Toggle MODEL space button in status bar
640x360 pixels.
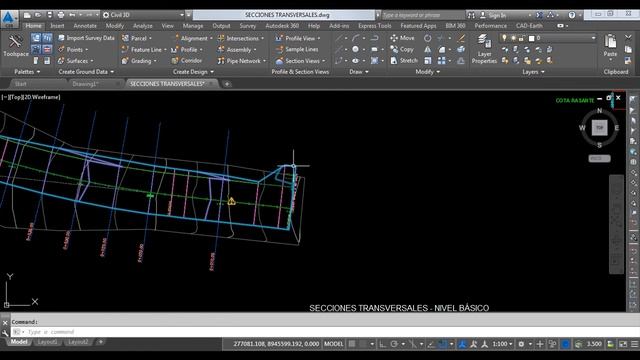point(333,344)
